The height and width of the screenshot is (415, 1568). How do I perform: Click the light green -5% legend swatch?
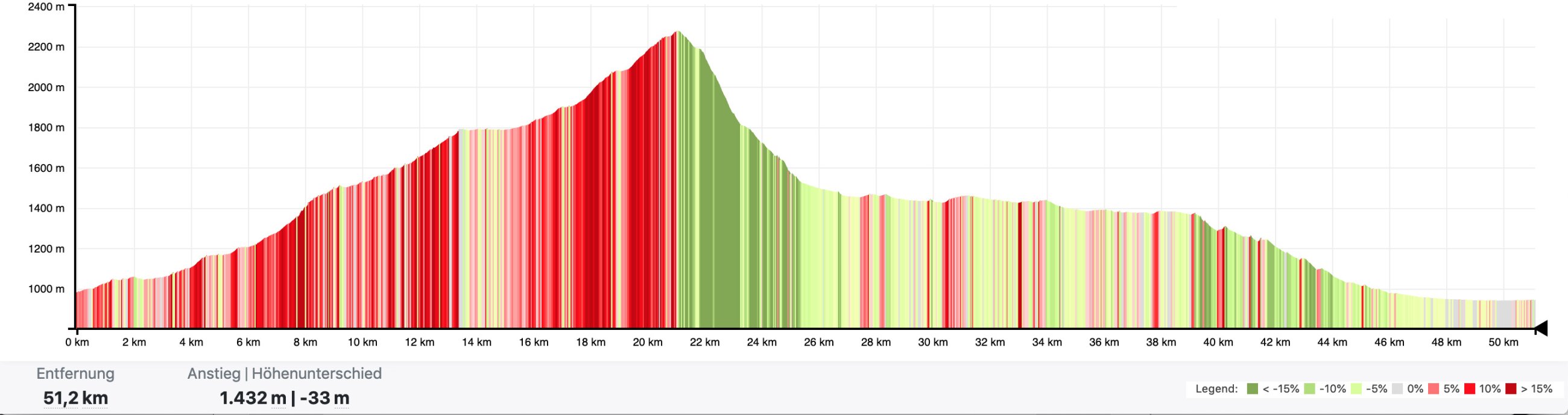pyautogui.click(x=1356, y=389)
